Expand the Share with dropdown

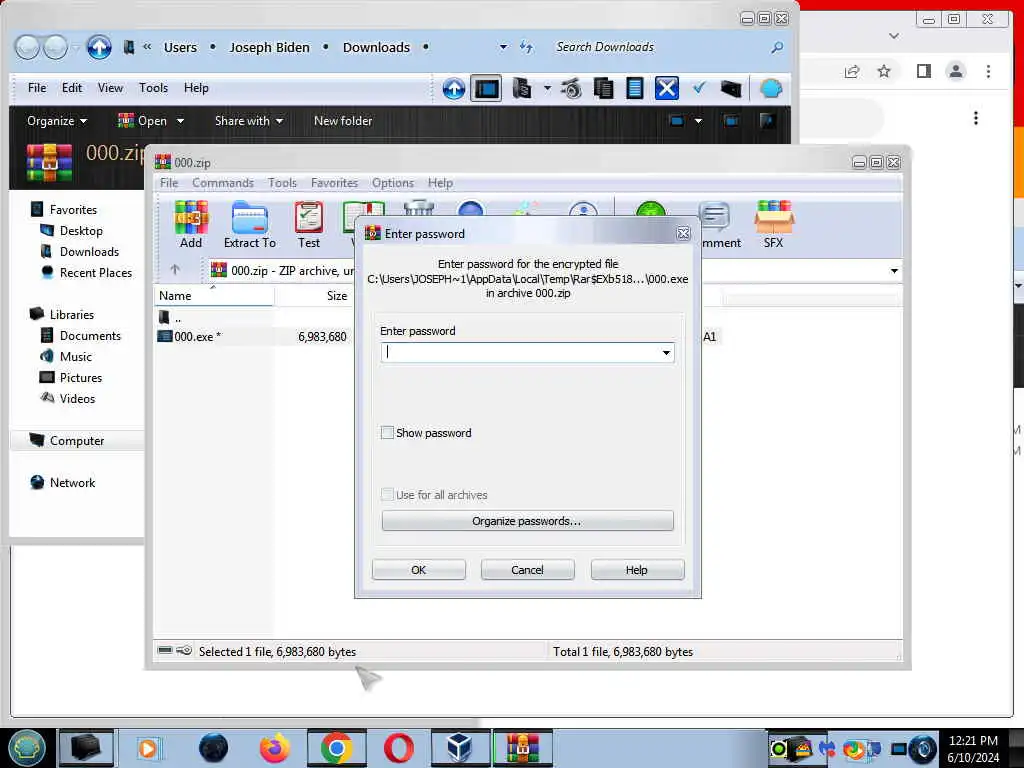[249, 121]
